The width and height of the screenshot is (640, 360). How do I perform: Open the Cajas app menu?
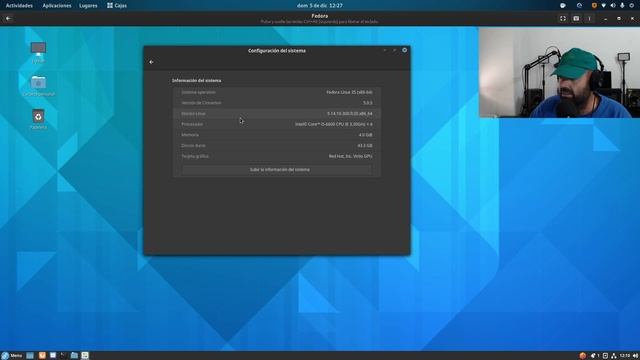pyautogui.click(x=117, y=6)
